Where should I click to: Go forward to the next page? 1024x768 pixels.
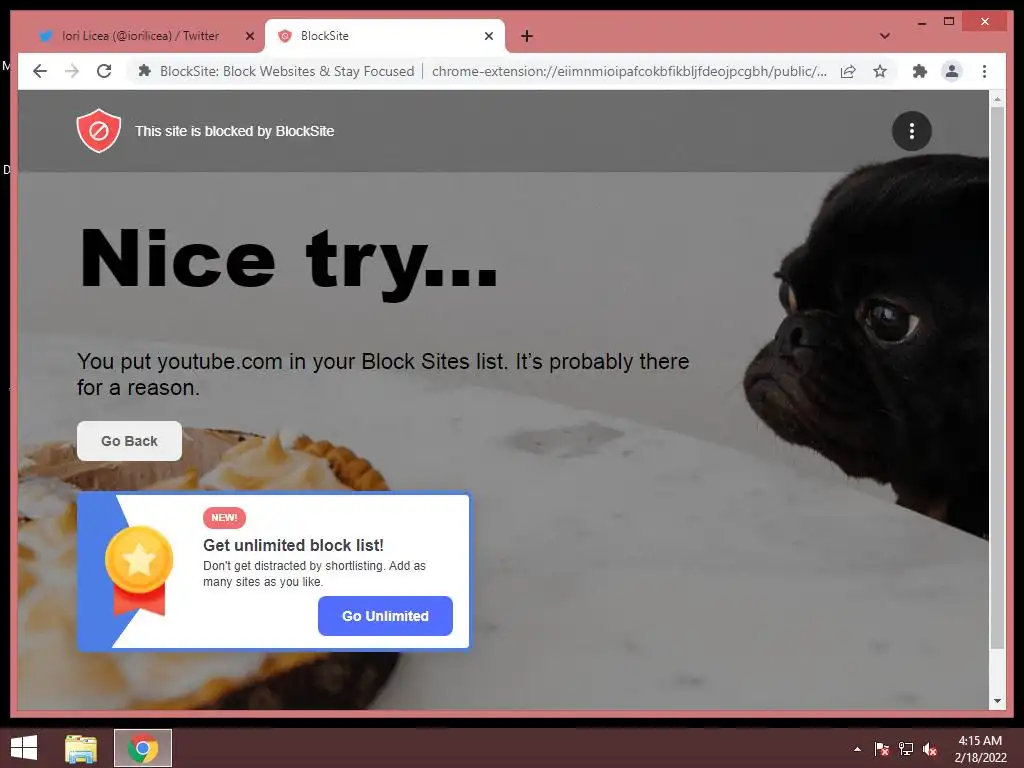pyautogui.click(x=72, y=71)
